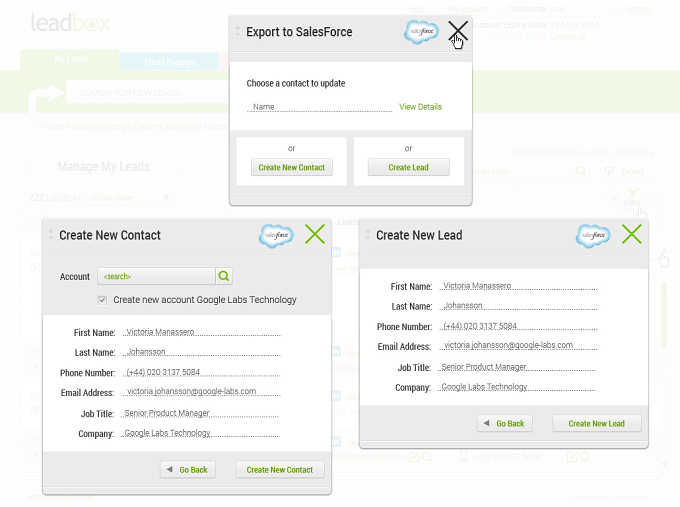680x507 pixels.
Task: Edit First Name field in Create New Lead
Action: point(518,286)
